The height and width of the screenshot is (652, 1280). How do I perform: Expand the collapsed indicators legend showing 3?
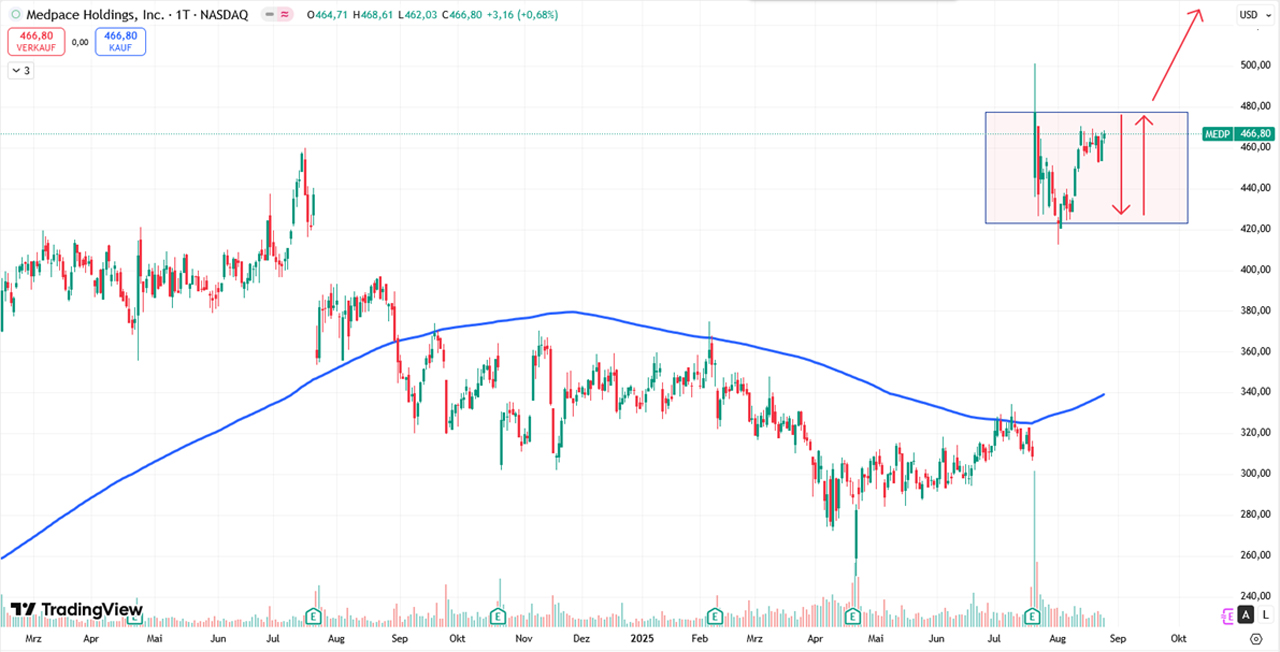20,70
